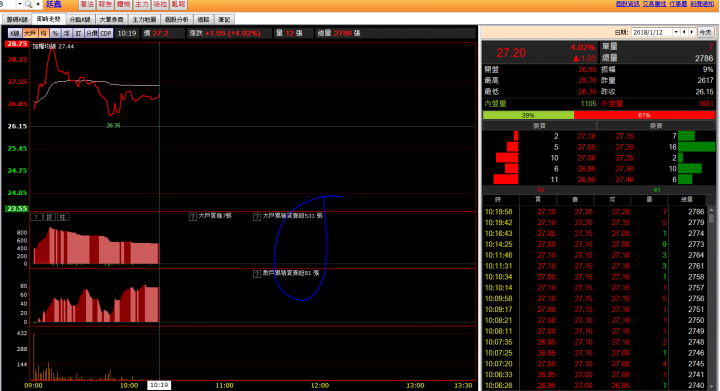Go to next date with right arrow
Screen dimensions: 720x391
[x=692, y=32]
